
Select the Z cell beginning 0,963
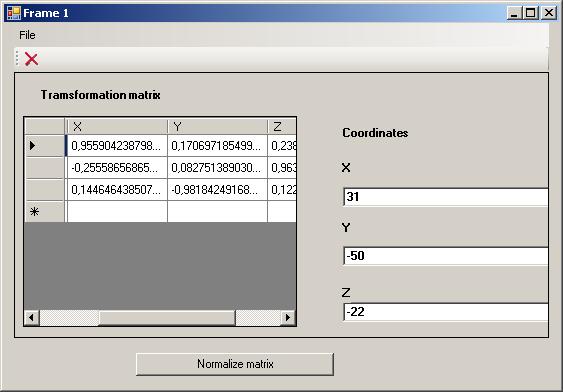tap(282, 168)
